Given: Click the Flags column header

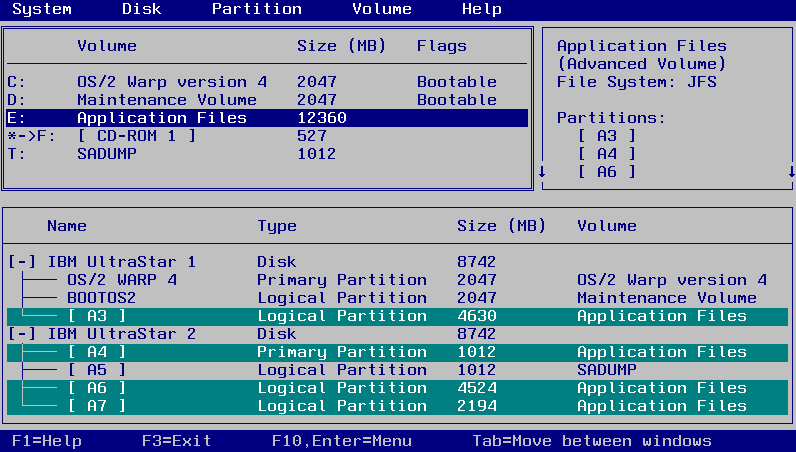Looking at the screenshot, I should [442, 46].
